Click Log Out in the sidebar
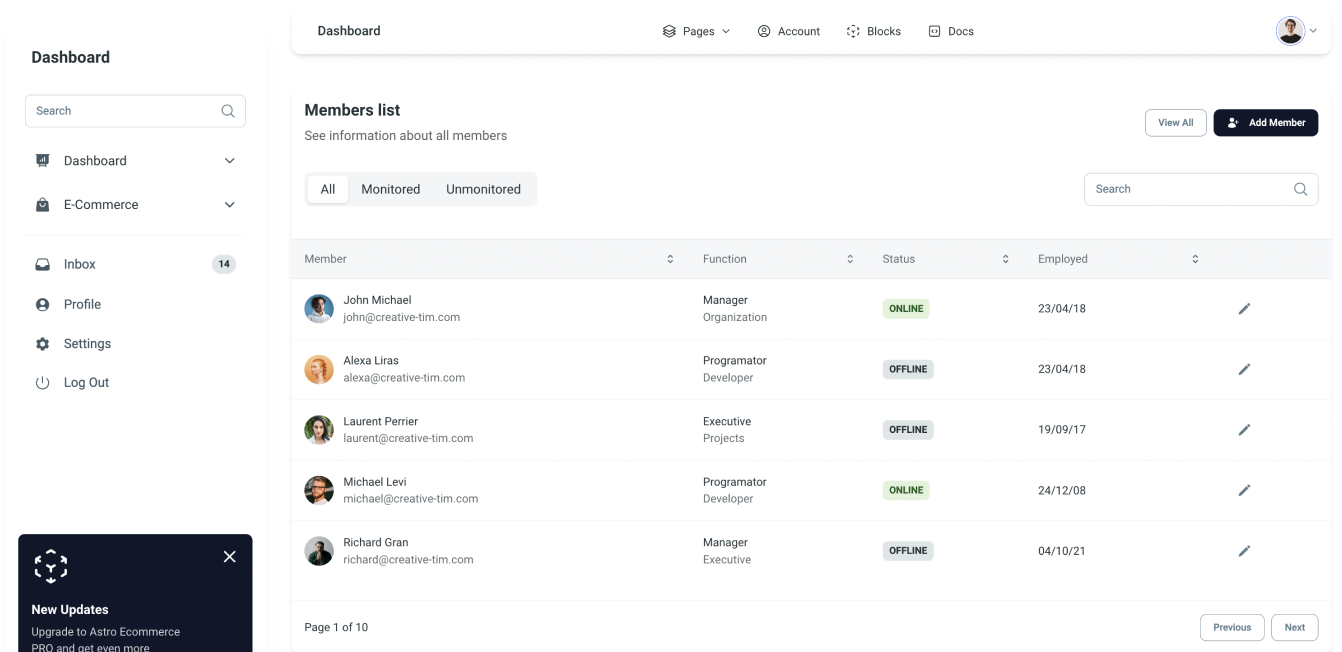Image resolution: width=1342 pixels, height=652 pixels. coord(135,383)
